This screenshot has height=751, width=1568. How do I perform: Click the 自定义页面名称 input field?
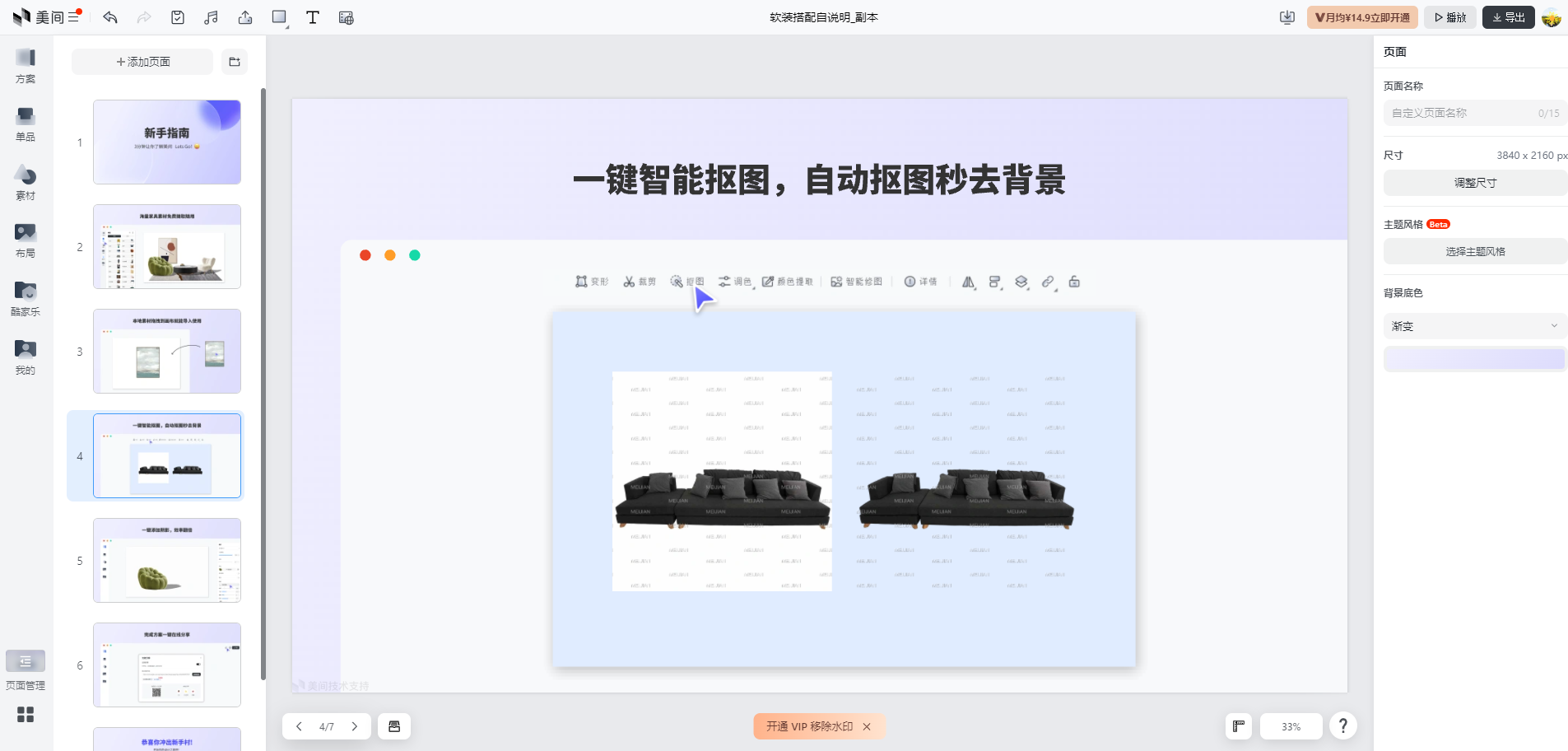coord(1475,113)
